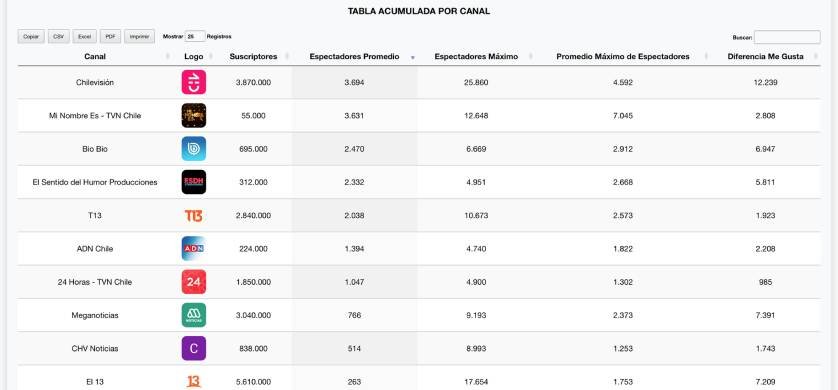Sort by Espectadores Máximo column header

[476, 57]
